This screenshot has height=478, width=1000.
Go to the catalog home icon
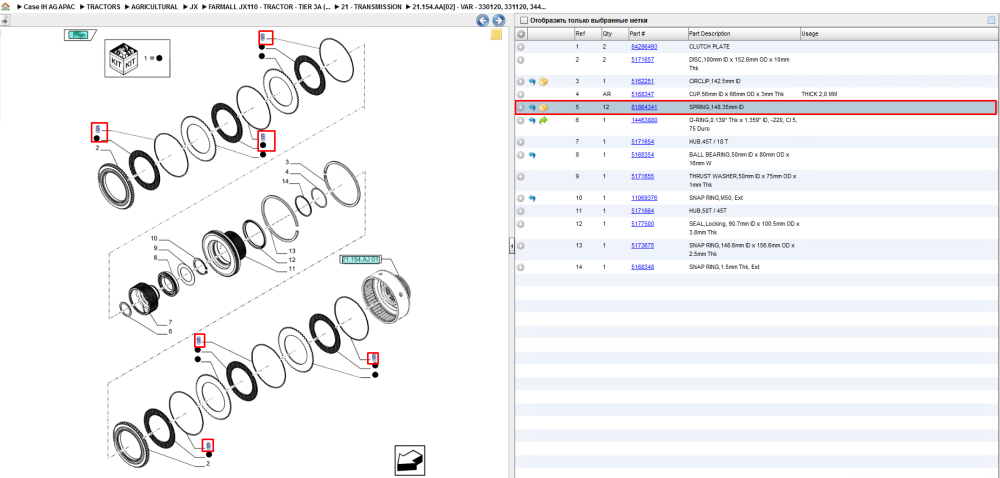[x=6, y=6]
